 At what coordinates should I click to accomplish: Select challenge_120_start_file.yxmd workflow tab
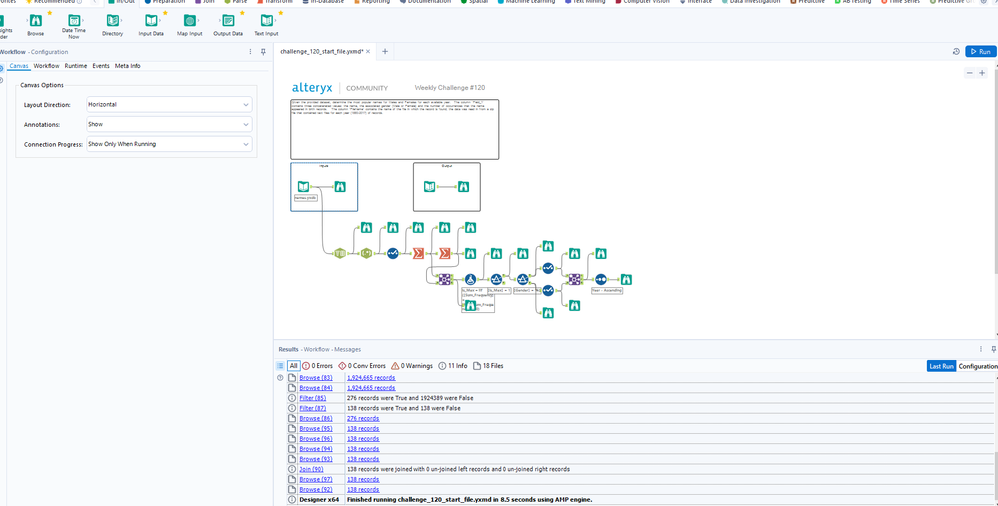coord(321,52)
